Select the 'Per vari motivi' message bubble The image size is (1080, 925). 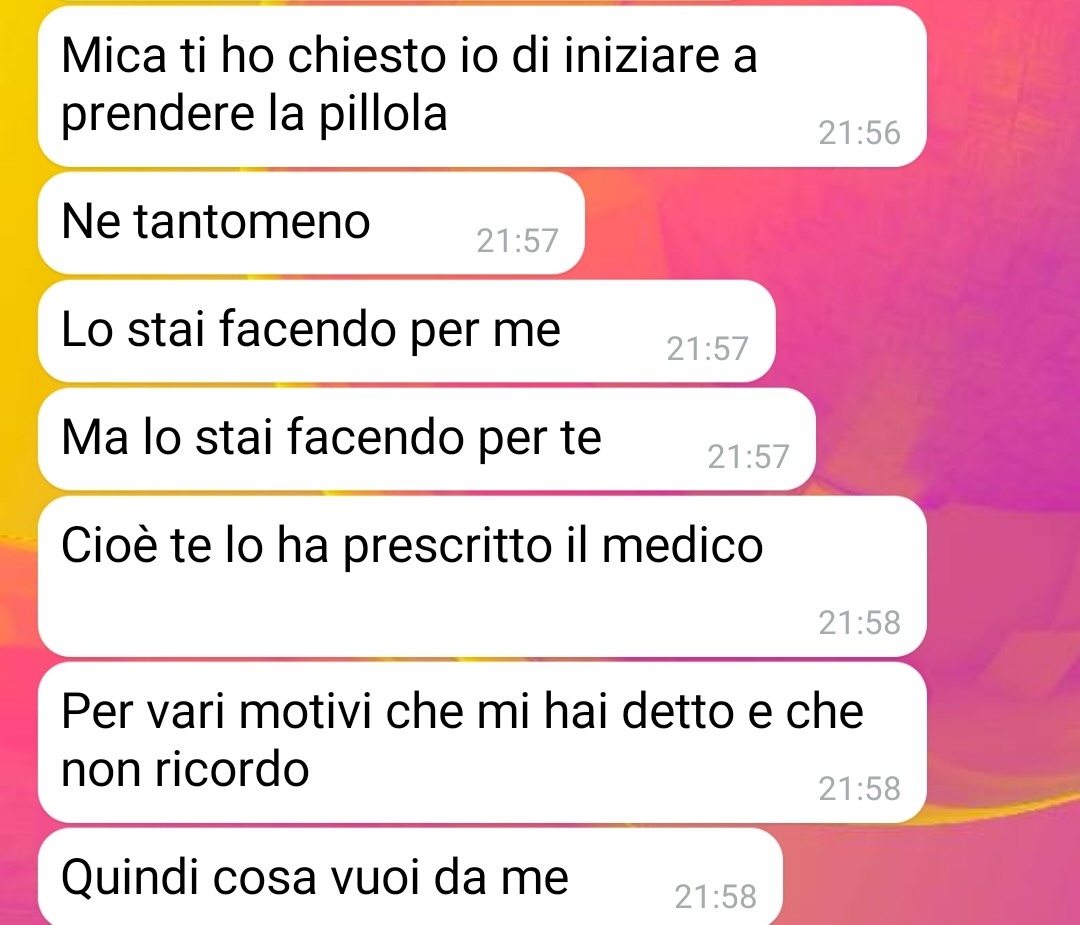click(x=482, y=742)
